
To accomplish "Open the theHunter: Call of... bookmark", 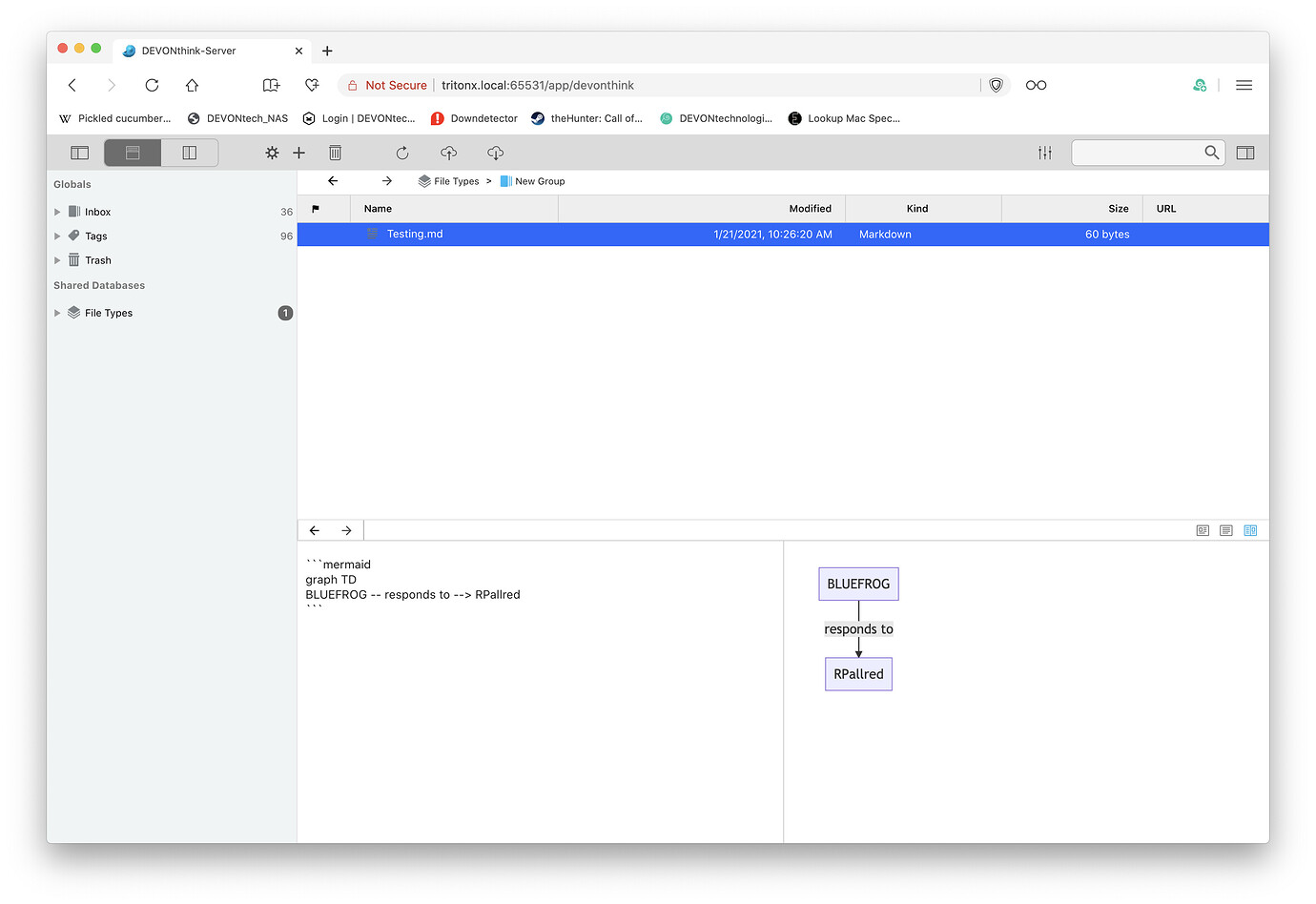I will click(x=586, y=118).
